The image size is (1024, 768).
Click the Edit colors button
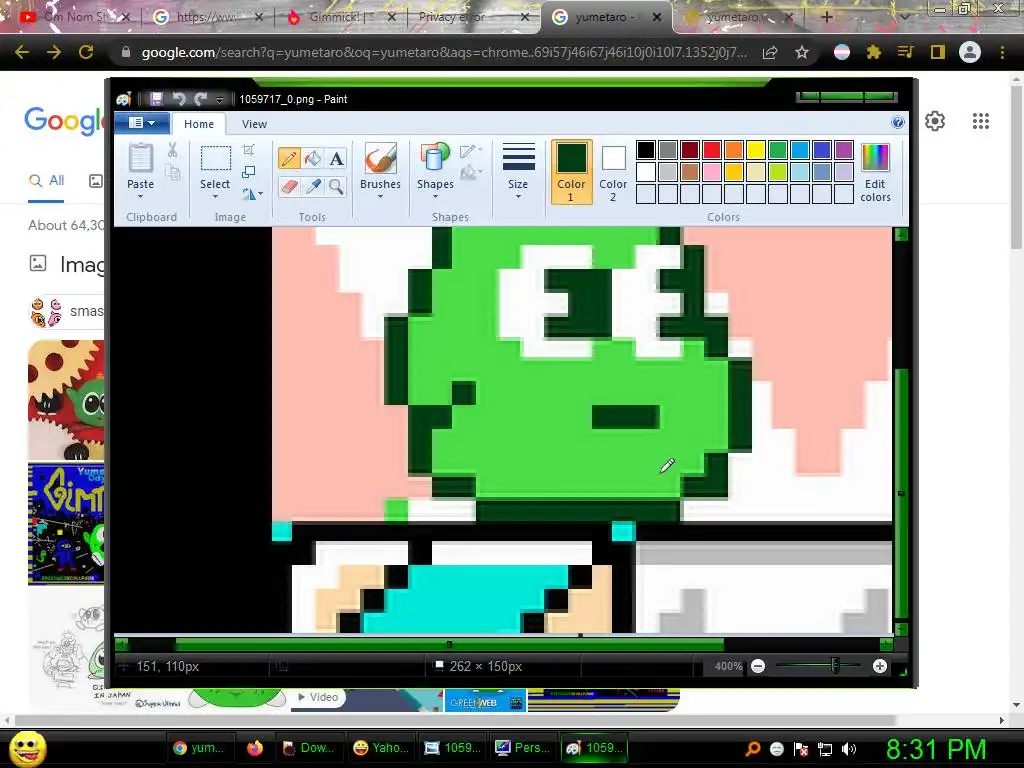click(875, 173)
